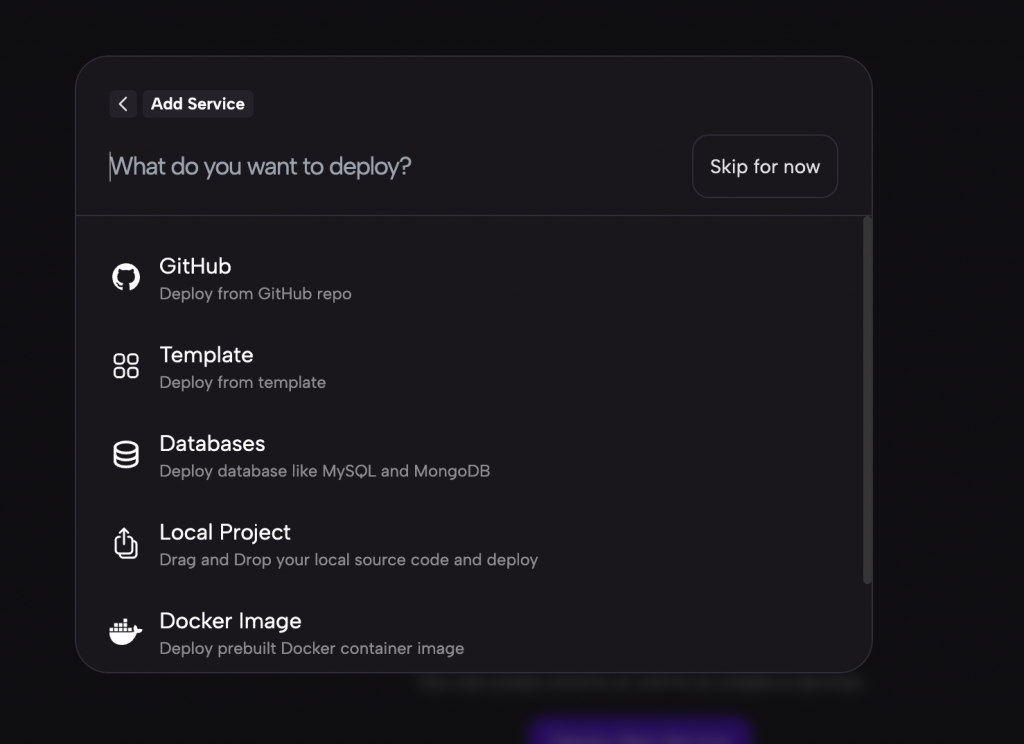Click 'Deploy from GitHub repo' description

pyautogui.click(x=255, y=294)
